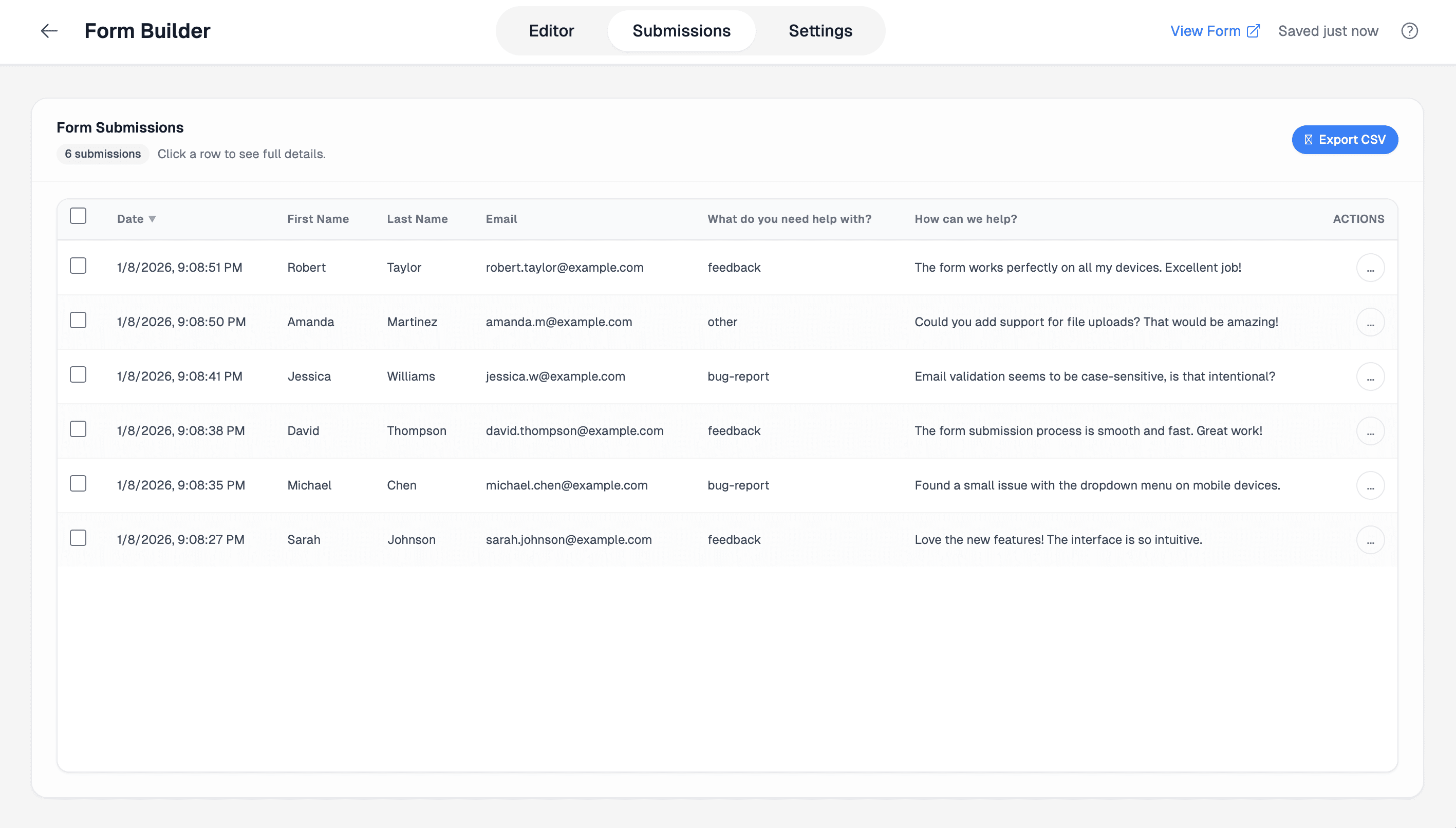Check the checkbox on Sarah Johnson's row
This screenshot has width=1456, height=828.
(x=78, y=537)
